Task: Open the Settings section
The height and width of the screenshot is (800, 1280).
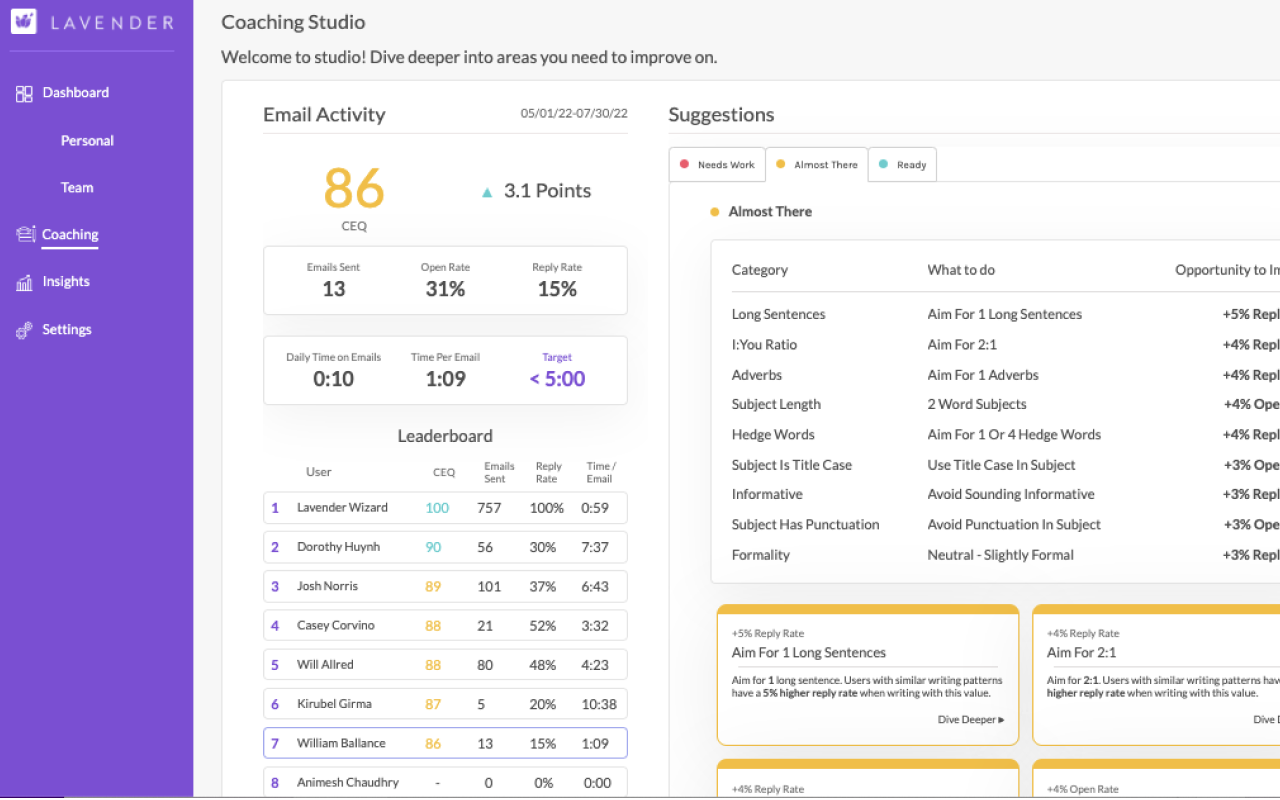Action: [x=67, y=329]
